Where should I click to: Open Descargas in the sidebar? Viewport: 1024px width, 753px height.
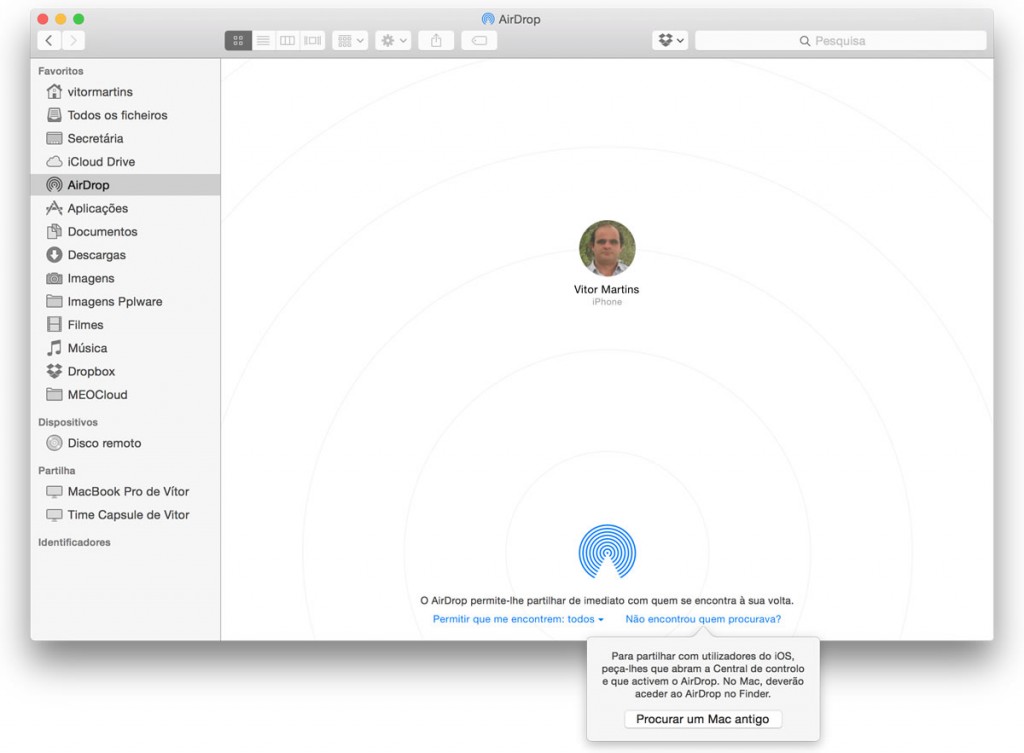tap(125, 255)
